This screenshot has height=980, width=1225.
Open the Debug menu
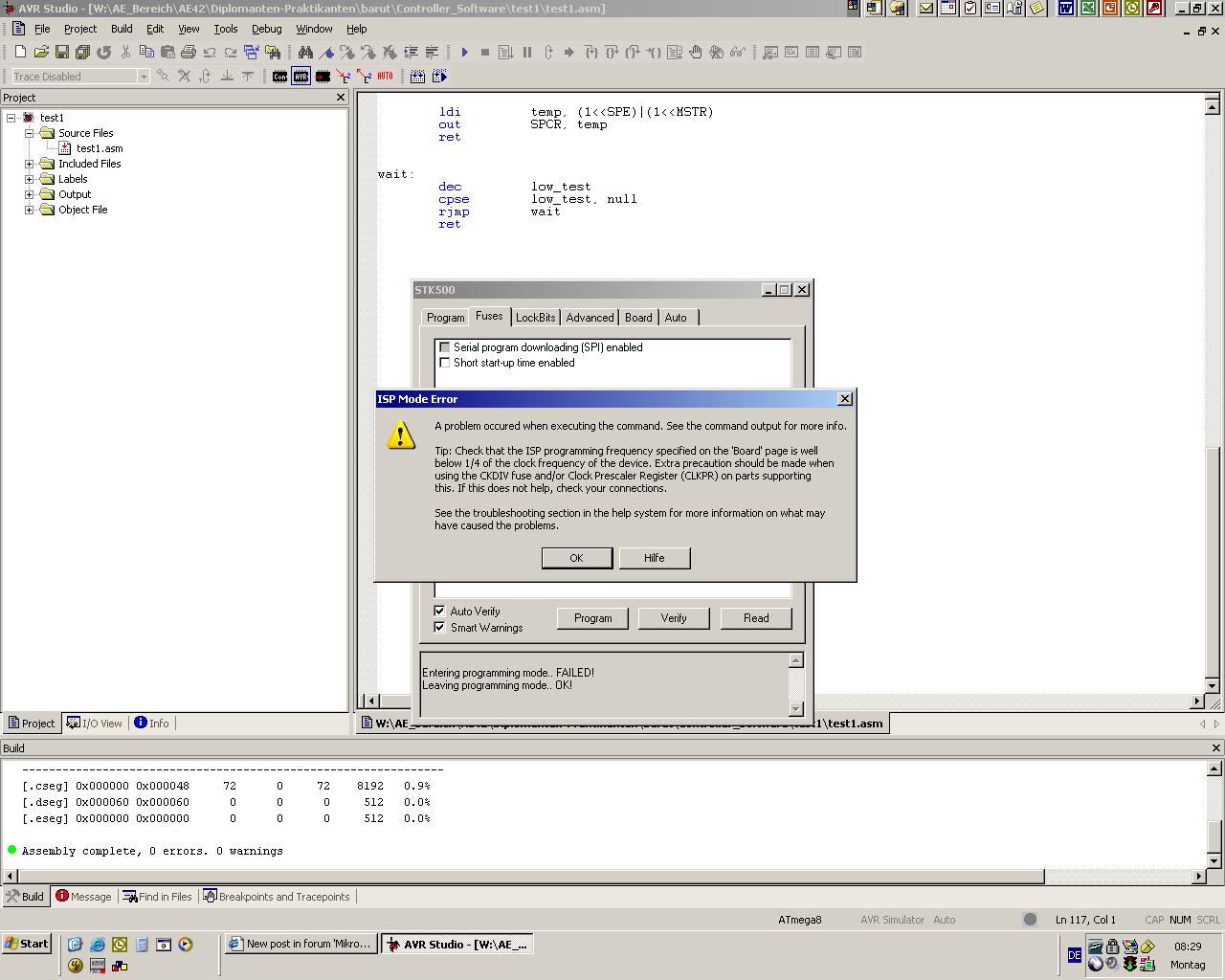coord(267,29)
